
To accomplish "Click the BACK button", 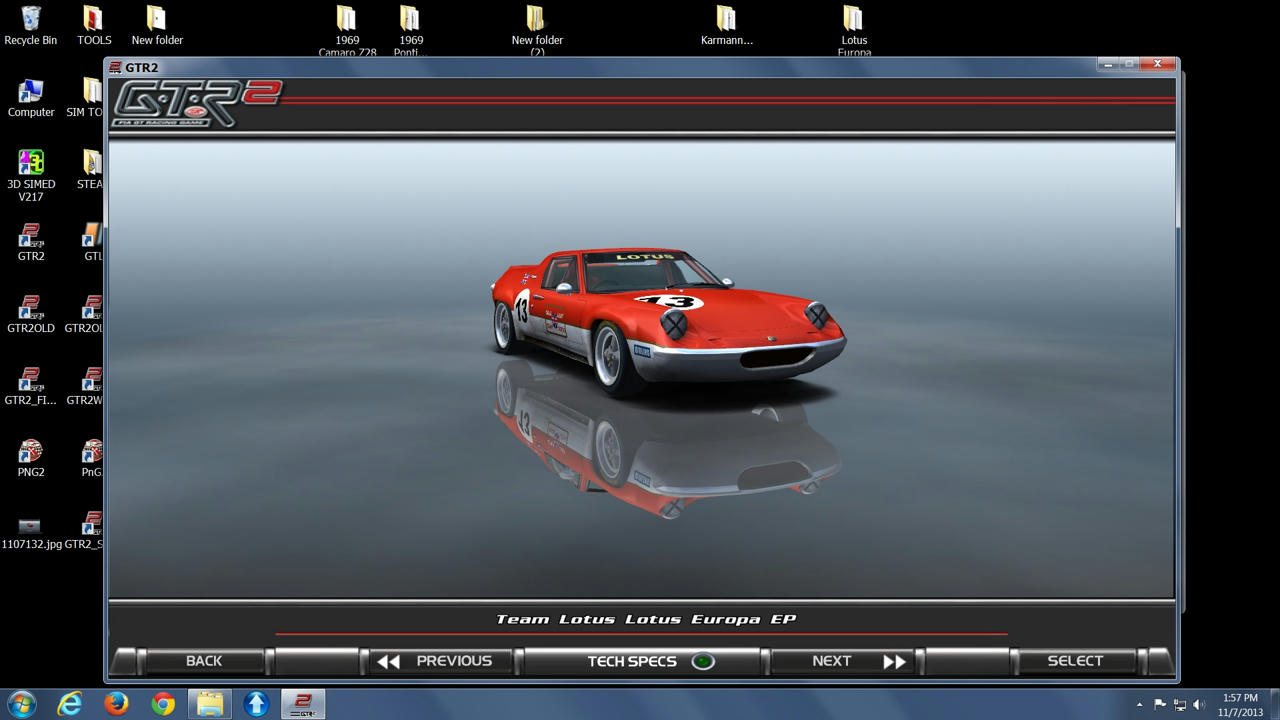I will pyautogui.click(x=204, y=661).
